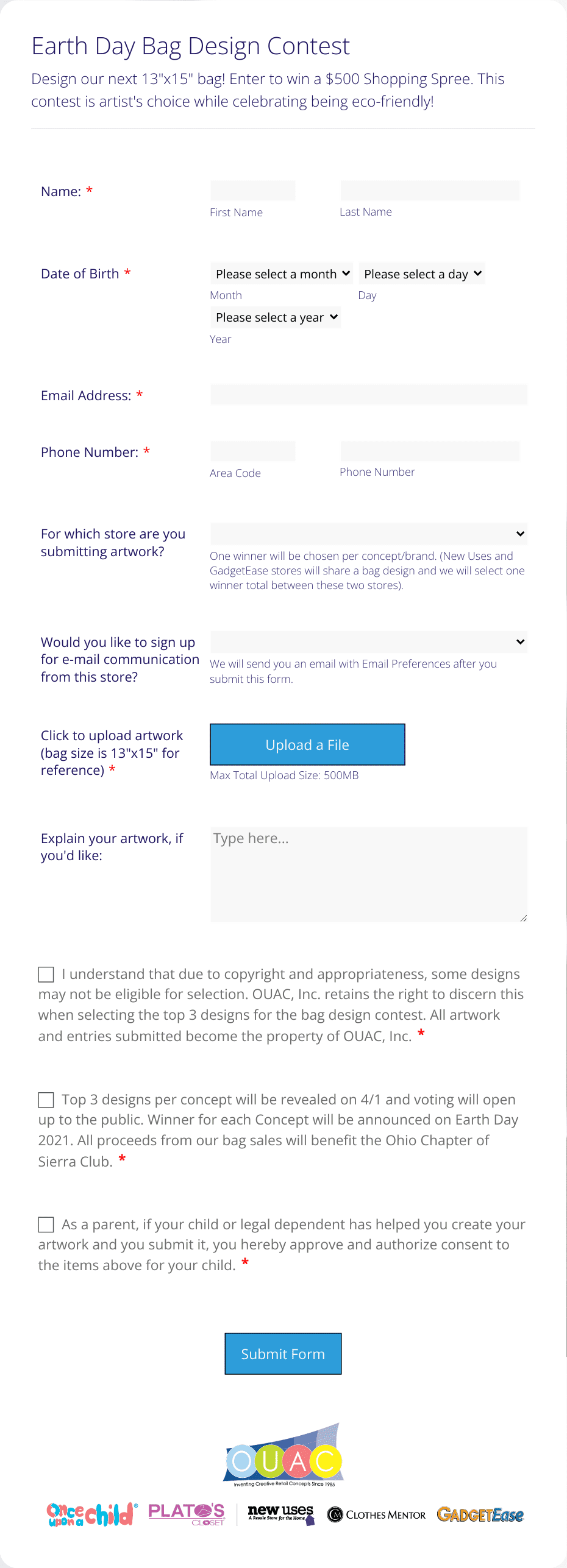This screenshot has width=567, height=1568.
Task: Click the OUAC logo
Action: [283, 1456]
